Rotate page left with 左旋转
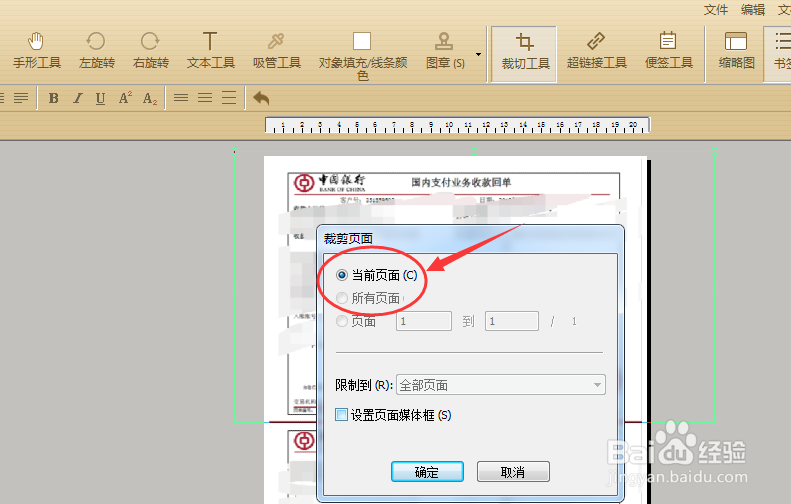The height and width of the screenshot is (504, 791). (x=96, y=50)
